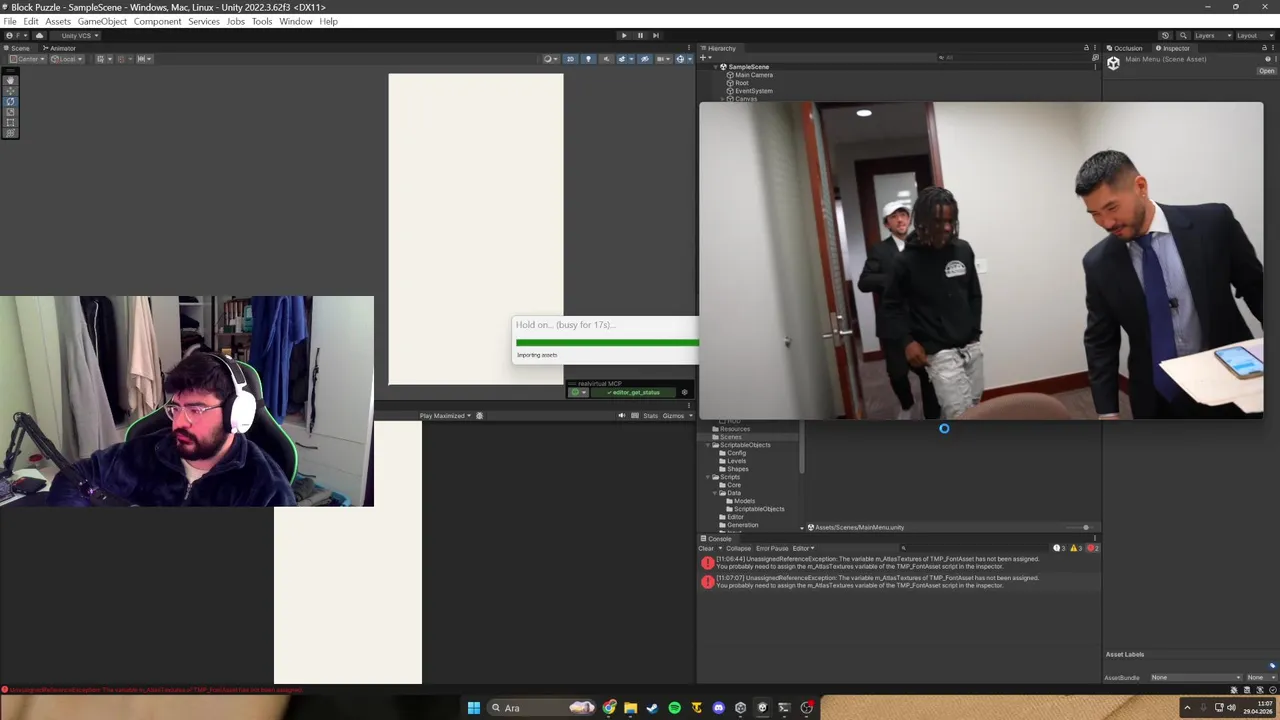The height and width of the screenshot is (720, 1280).
Task: Open the AssetBundle None dropdown
Action: pyautogui.click(x=1195, y=677)
